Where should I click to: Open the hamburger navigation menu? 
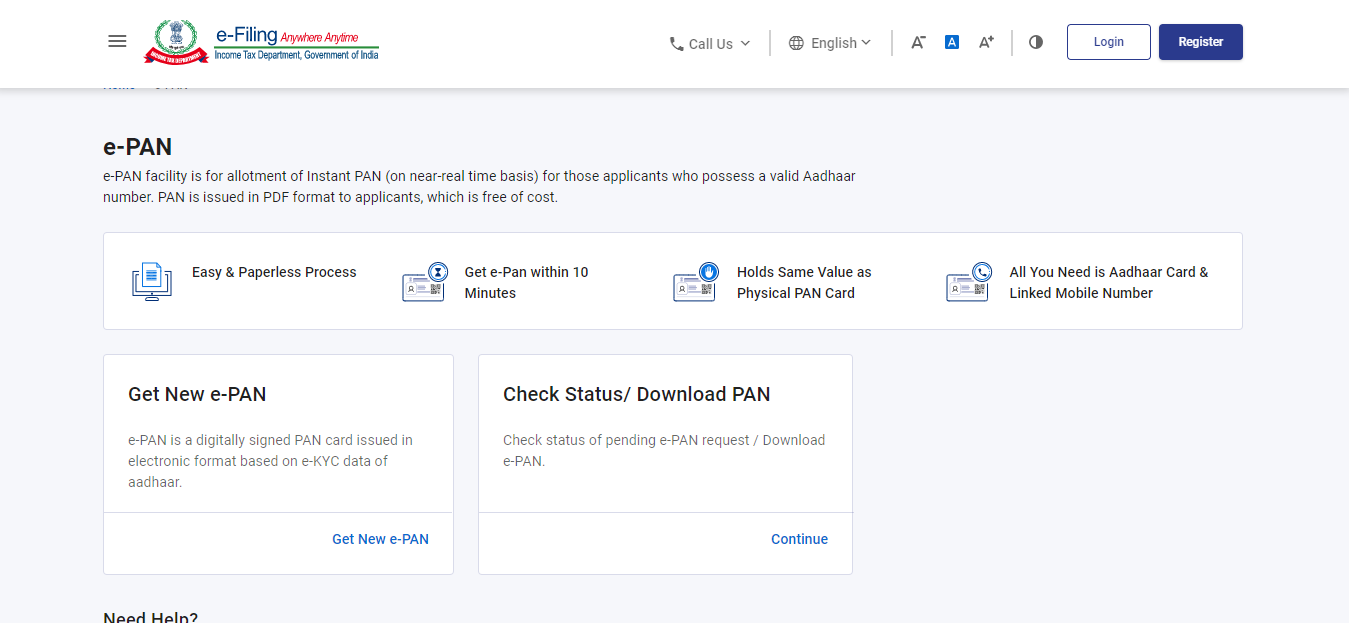(117, 41)
